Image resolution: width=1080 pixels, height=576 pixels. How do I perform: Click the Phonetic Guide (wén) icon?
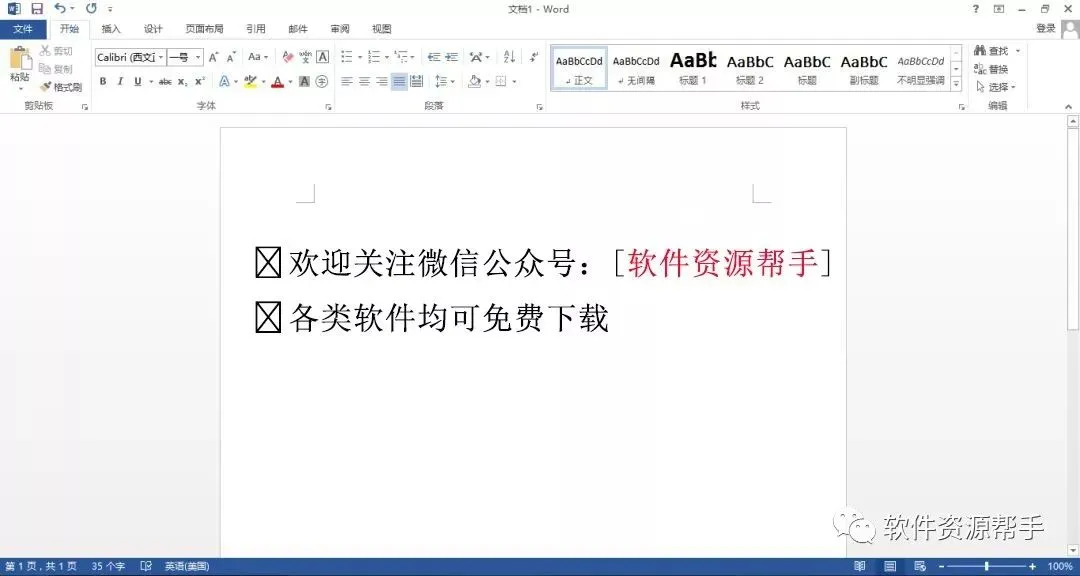tap(305, 57)
